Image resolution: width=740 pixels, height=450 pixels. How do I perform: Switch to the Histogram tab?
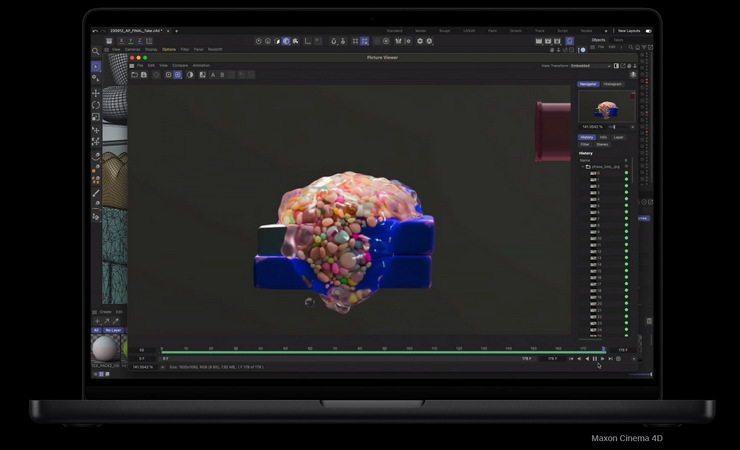(612, 84)
